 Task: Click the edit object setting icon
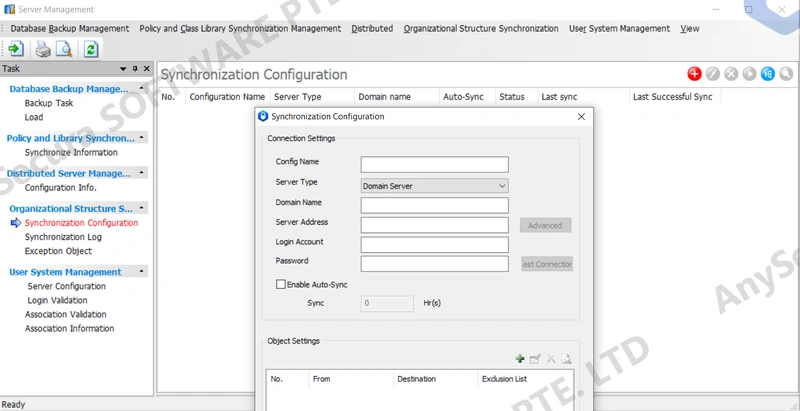[x=535, y=359]
